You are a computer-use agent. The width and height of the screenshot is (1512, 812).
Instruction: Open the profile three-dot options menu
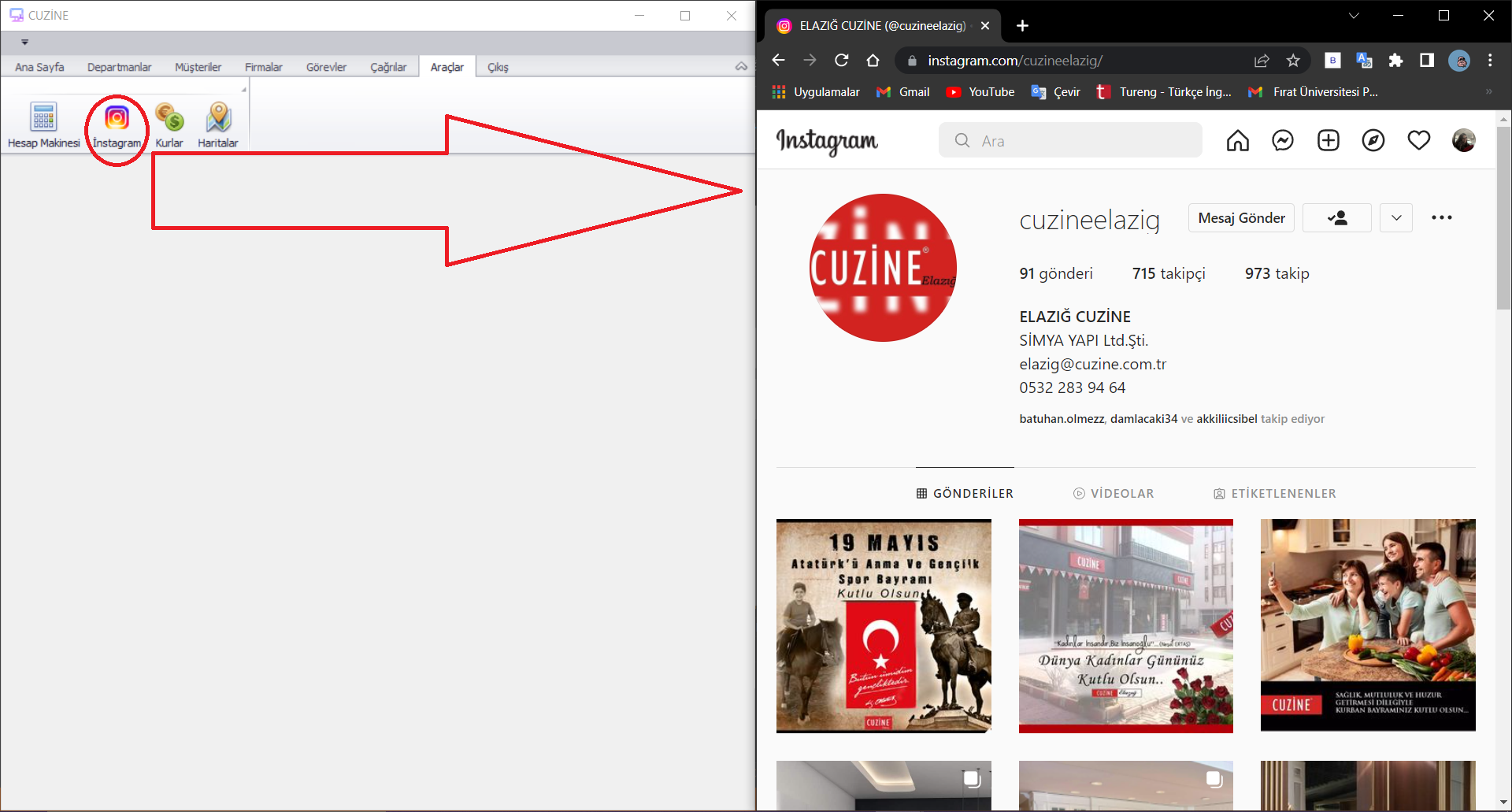pyautogui.click(x=1442, y=217)
